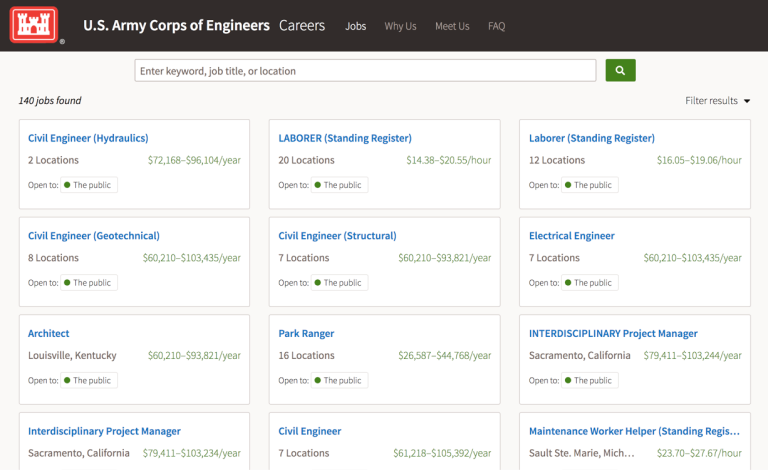Expand the Filter results dropdown
Viewport: 768px width, 470px height.
tap(717, 101)
